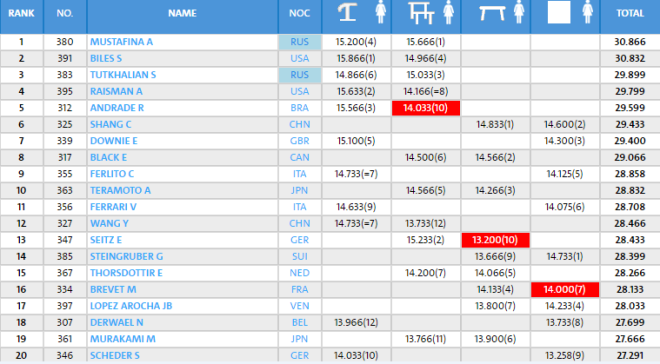Sort by the TOTAL column header
Viewport: 660px width, 364px height.
point(630,13)
